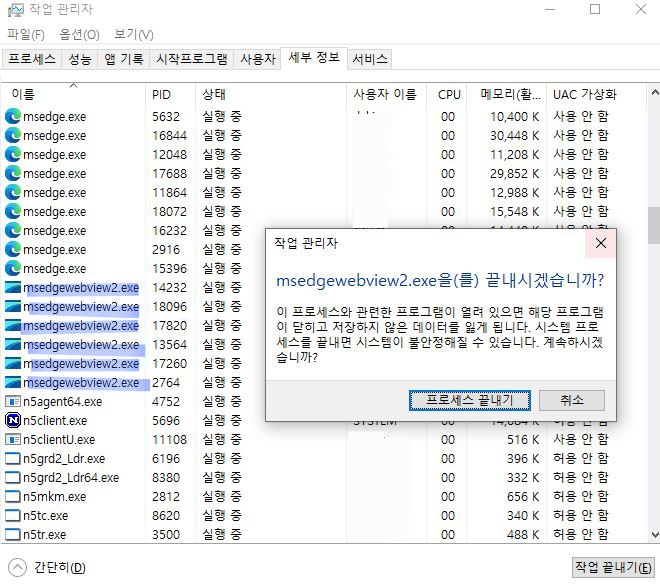Image resolution: width=660 pixels, height=588 pixels.
Task: Collapse view with 간단히(D) arrow button
Action: (x=17, y=567)
